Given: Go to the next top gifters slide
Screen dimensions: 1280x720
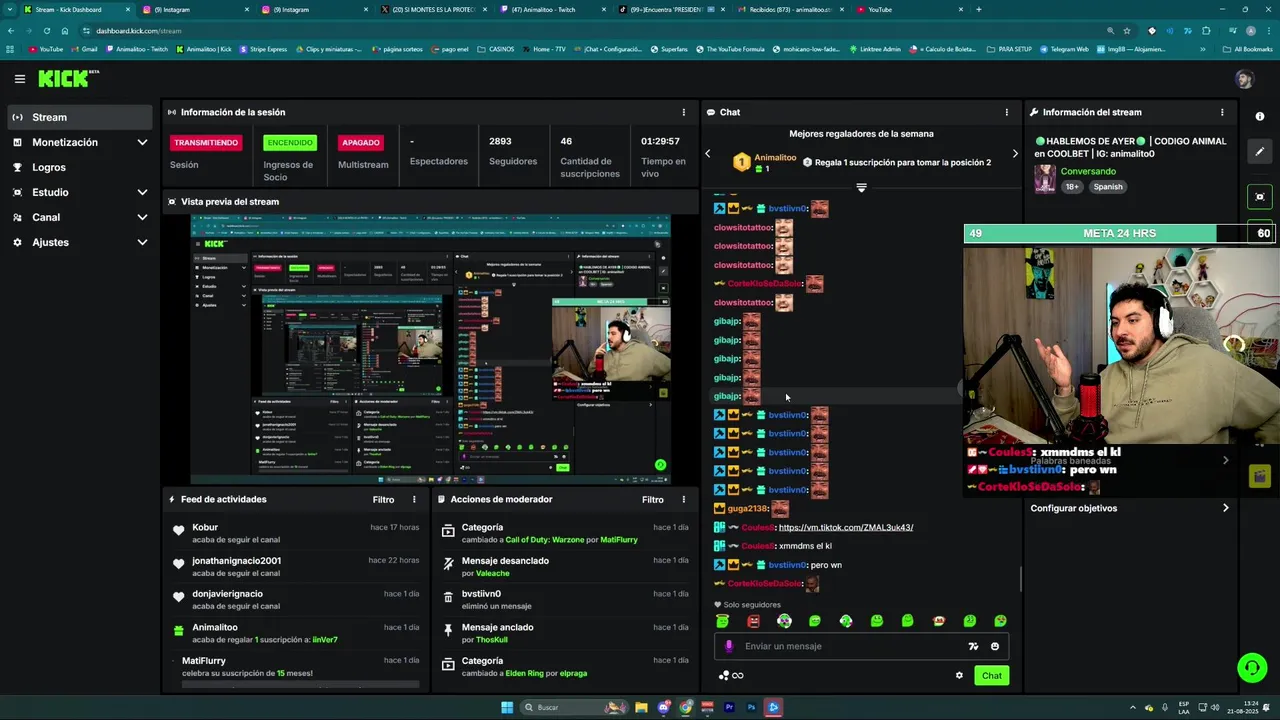Looking at the screenshot, I should tap(1015, 154).
